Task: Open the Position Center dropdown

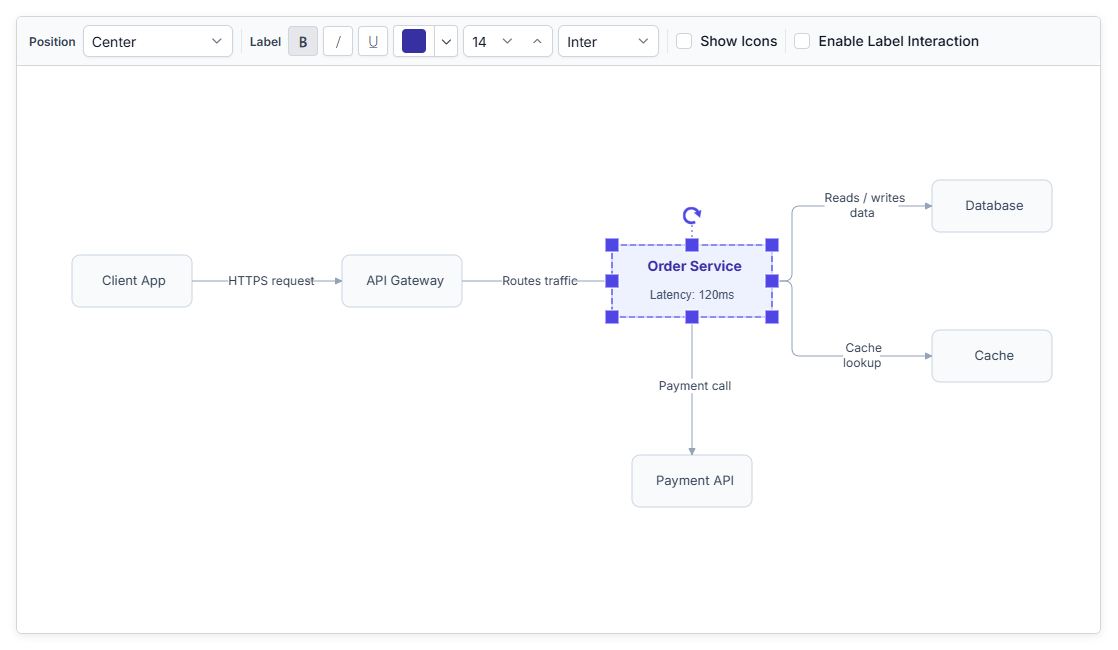Action: (x=158, y=41)
